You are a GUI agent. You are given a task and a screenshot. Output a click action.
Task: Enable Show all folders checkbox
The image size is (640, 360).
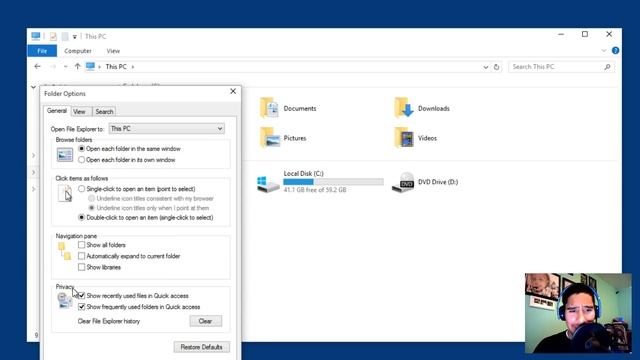81,245
